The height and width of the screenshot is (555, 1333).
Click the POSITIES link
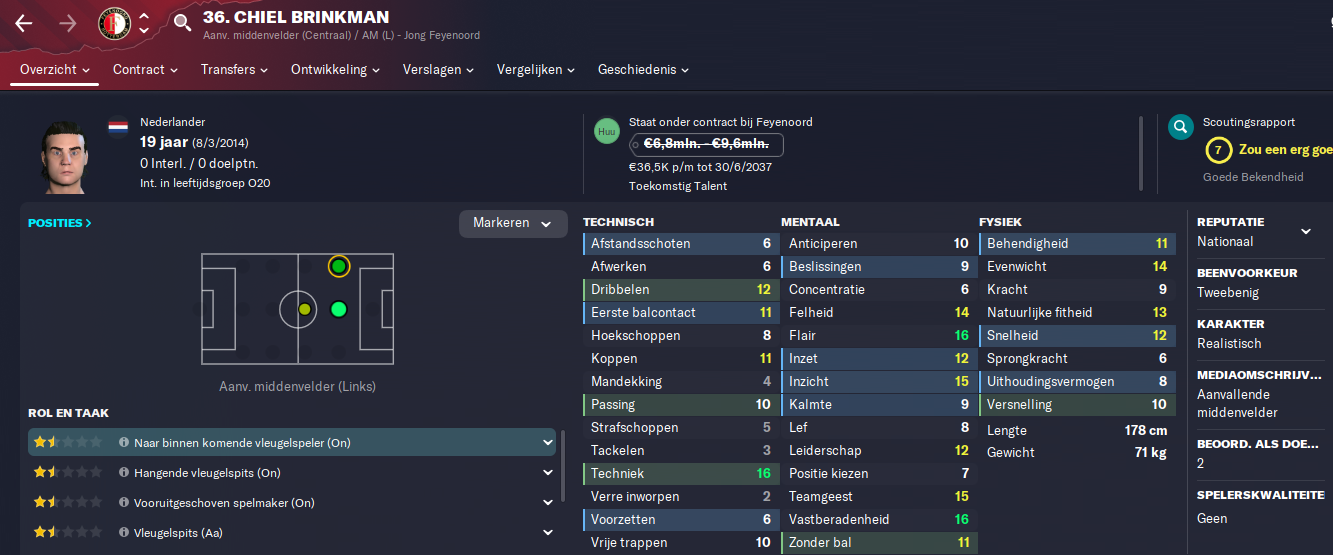pos(60,223)
